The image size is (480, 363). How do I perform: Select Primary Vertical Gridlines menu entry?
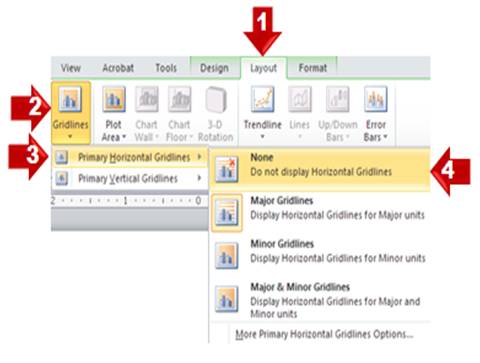coord(130,178)
